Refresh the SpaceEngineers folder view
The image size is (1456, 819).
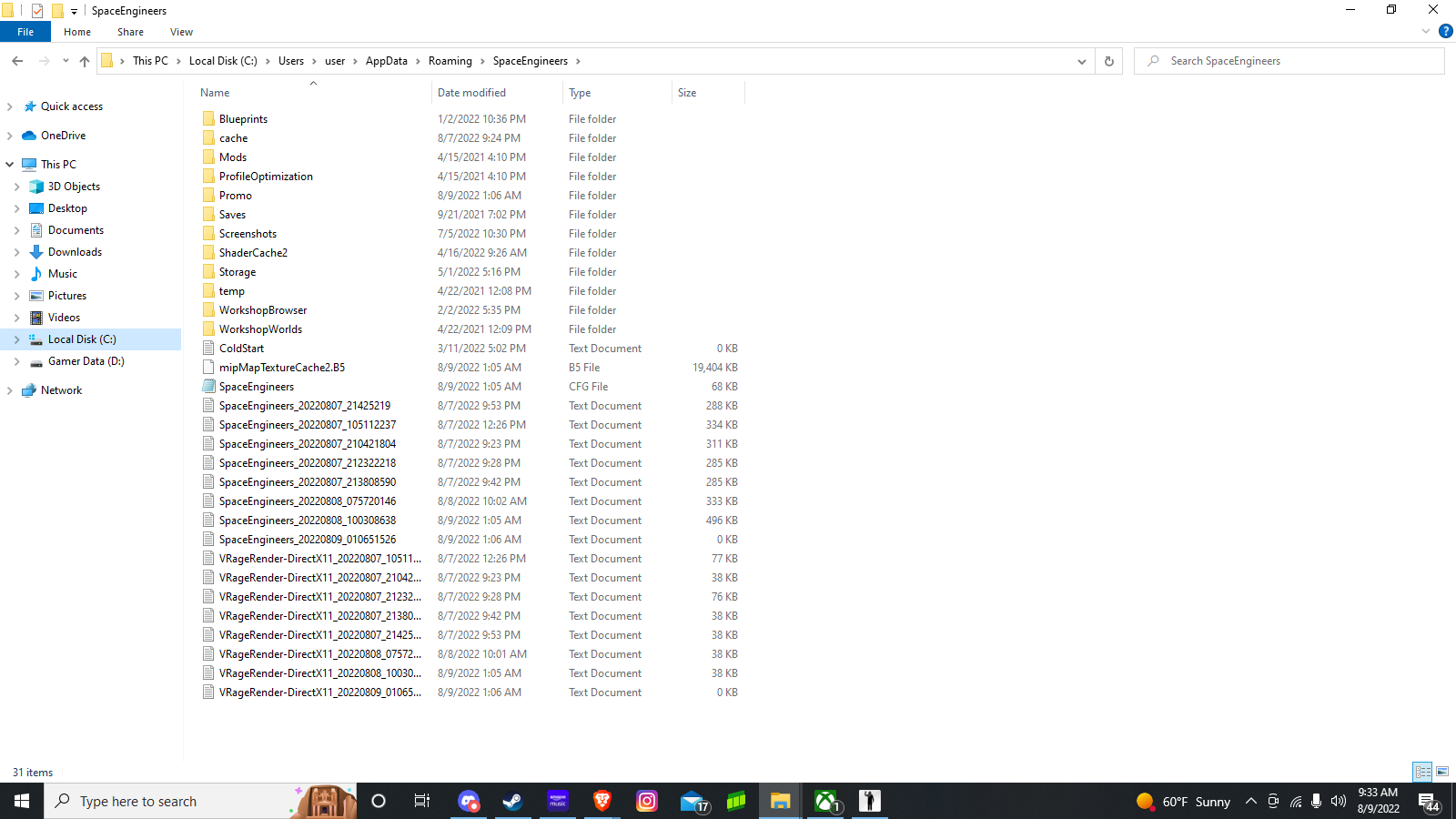tap(1108, 61)
